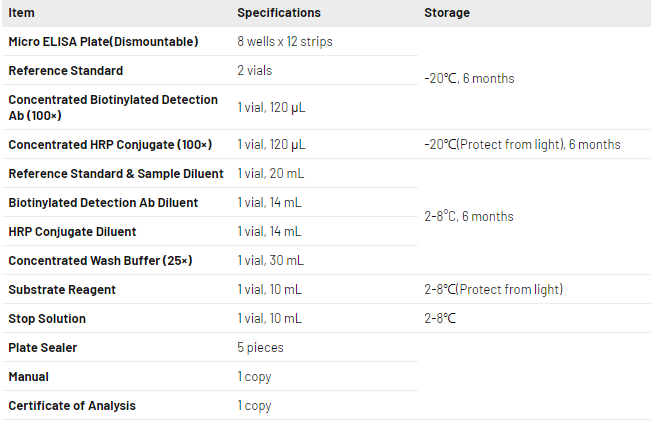Click the Item column header
This screenshot has height=428, width=651.
pos(21,13)
